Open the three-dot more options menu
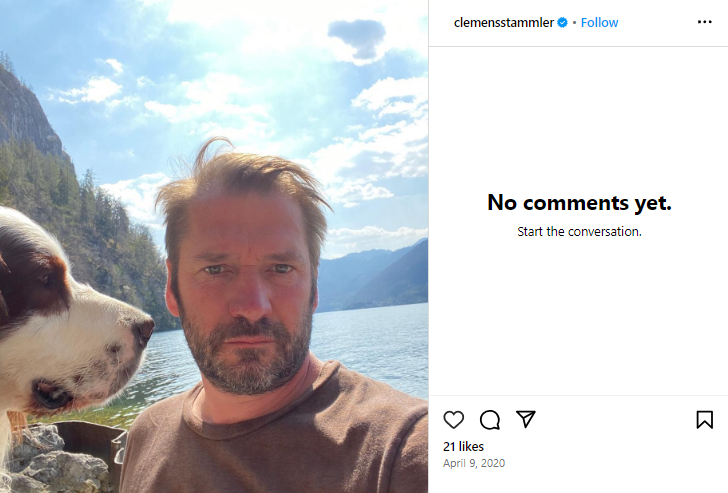Image resolution: width=728 pixels, height=493 pixels. [x=705, y=22]
